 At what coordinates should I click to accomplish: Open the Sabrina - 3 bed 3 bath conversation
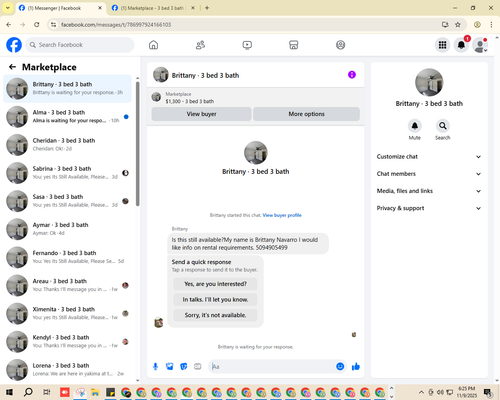click(67, 173)
